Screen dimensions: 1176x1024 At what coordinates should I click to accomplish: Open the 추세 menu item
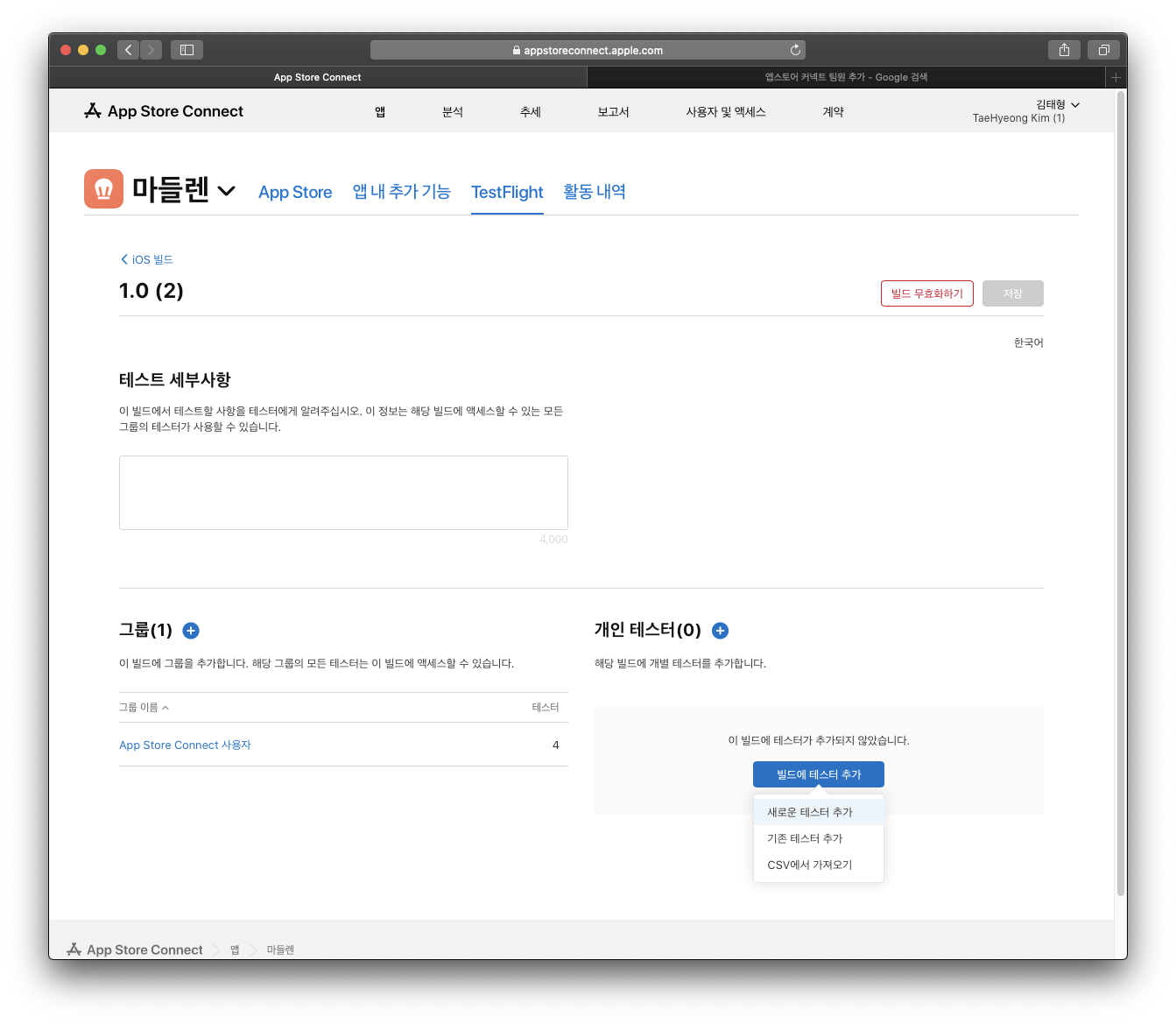click(x=531, y=112)
